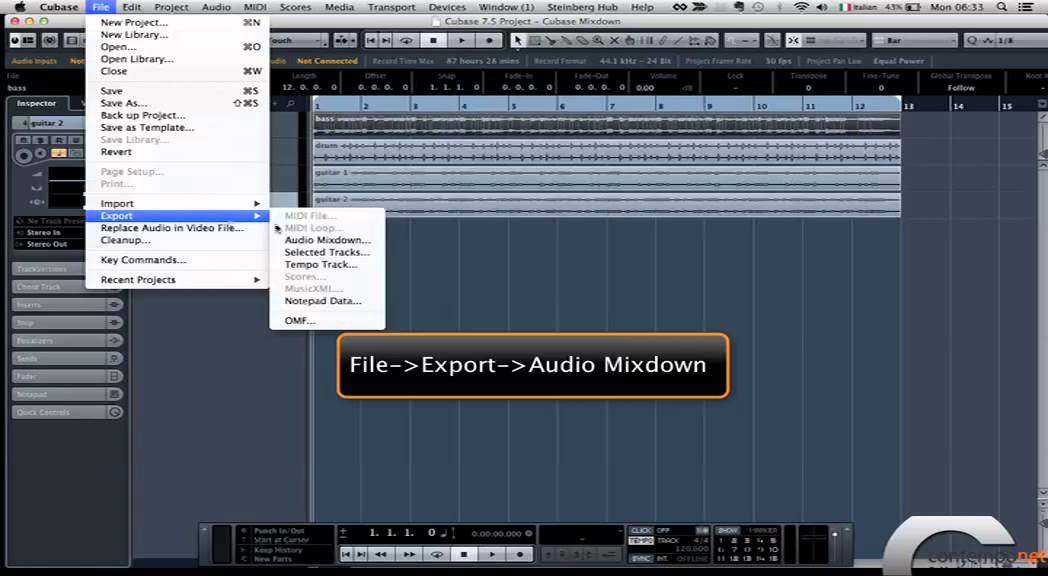Stop playback on the bottom transport panel

pyautogui.click(x=464, y=554)
